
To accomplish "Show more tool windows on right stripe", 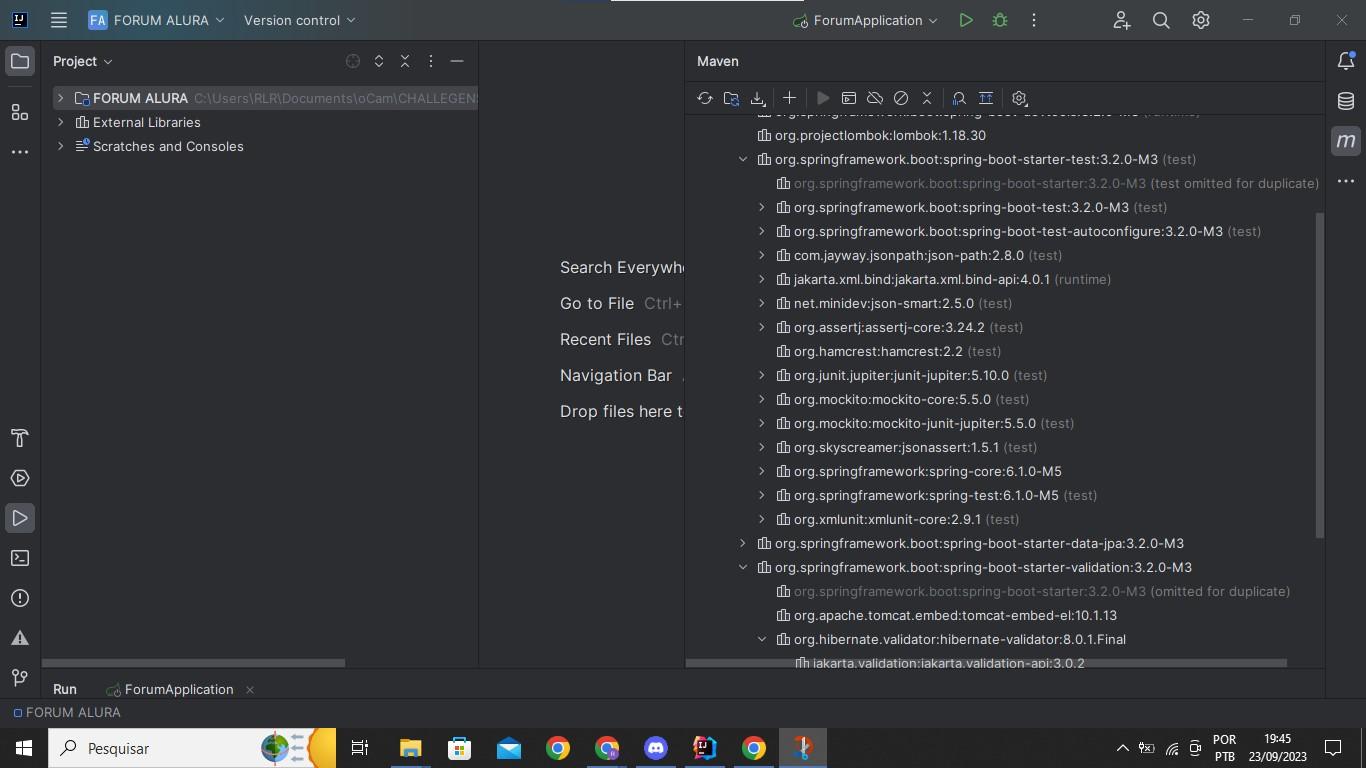I will point(1346,181).
